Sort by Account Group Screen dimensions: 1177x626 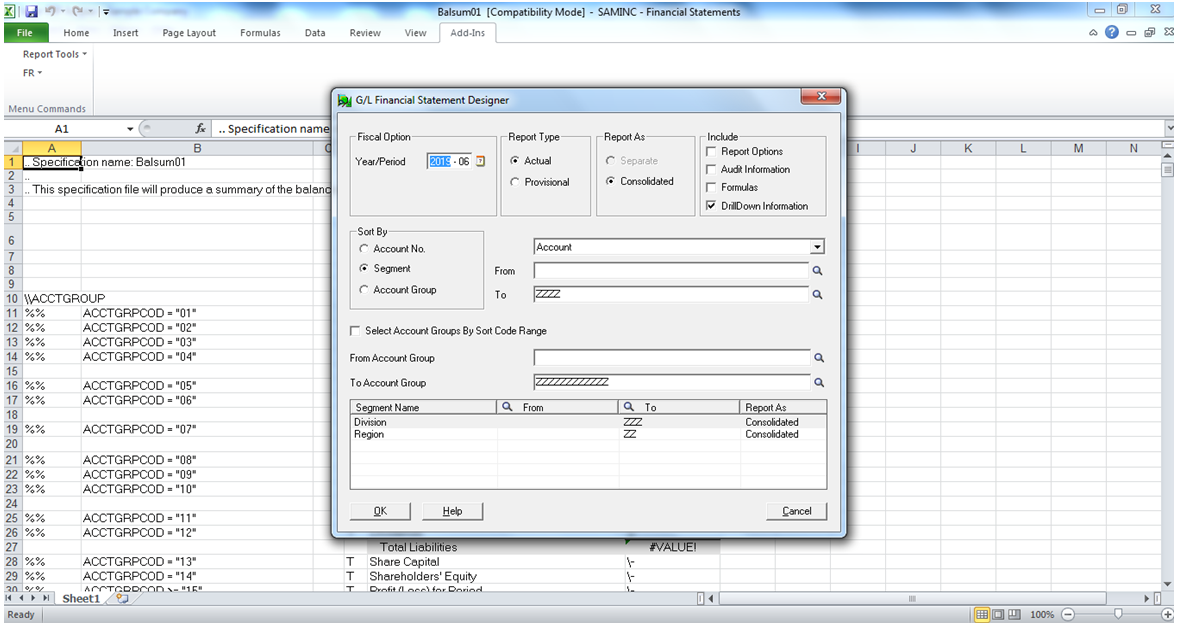[397, 290]
